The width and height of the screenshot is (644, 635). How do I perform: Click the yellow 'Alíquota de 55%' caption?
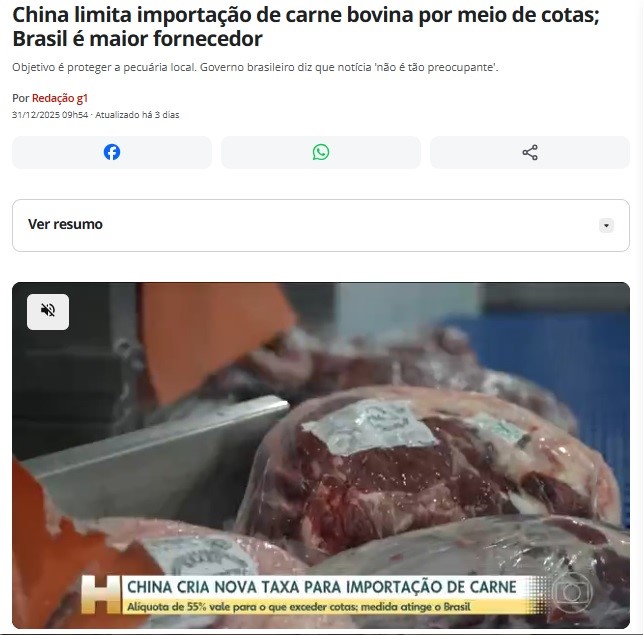[299, 607]
